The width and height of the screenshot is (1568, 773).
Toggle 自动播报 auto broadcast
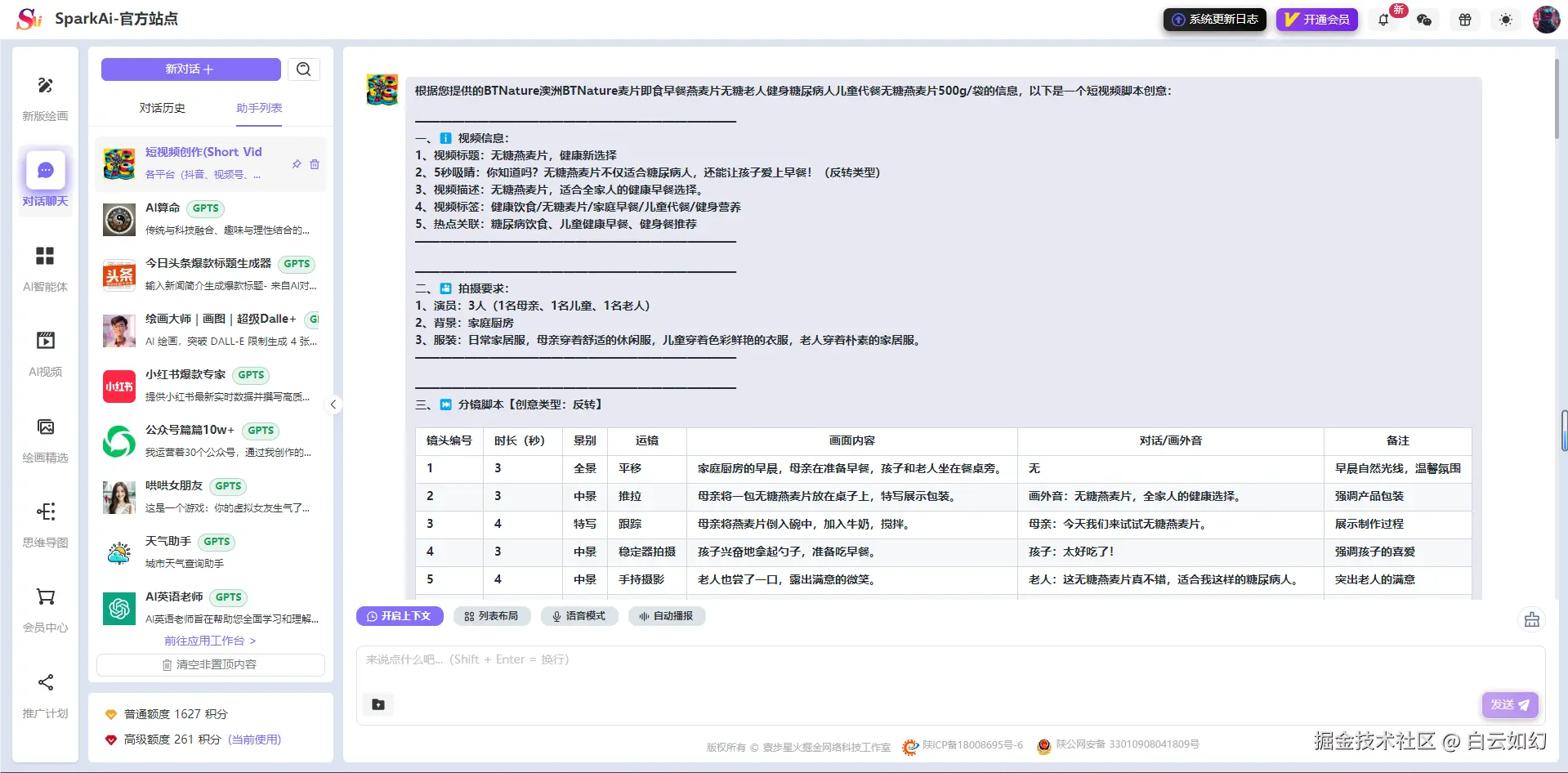[667, 616]
